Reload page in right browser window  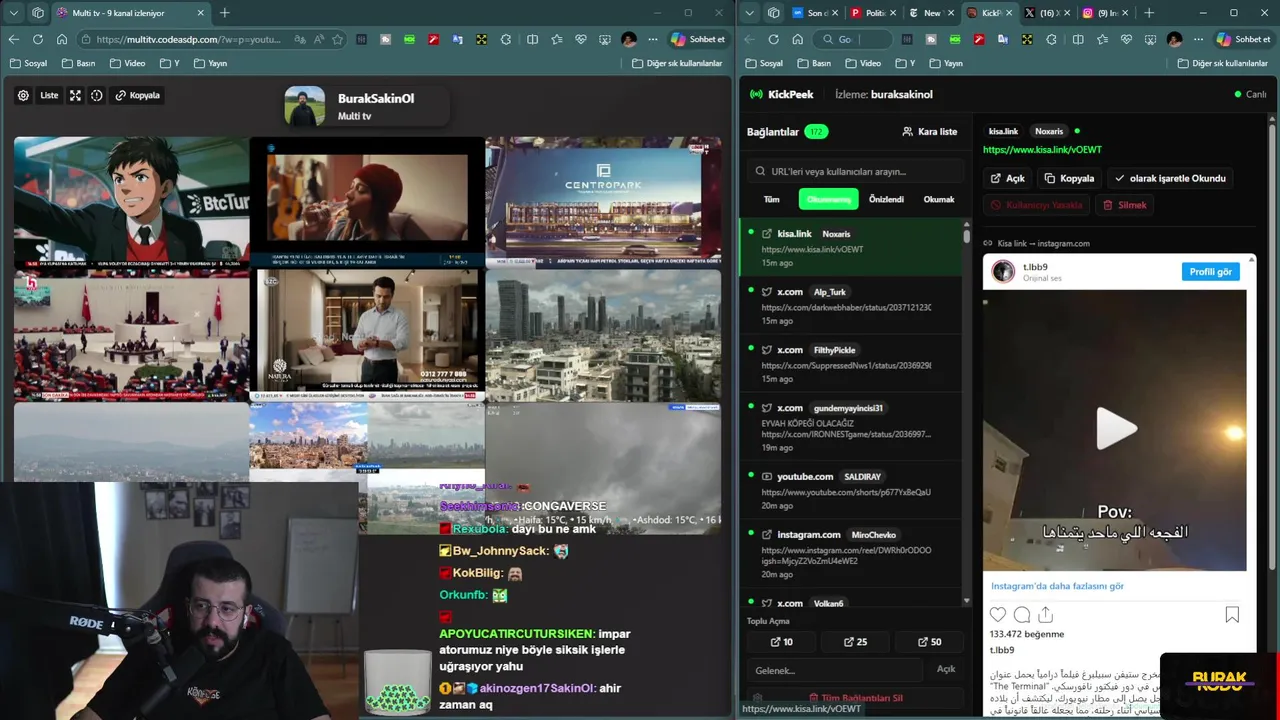773,39
